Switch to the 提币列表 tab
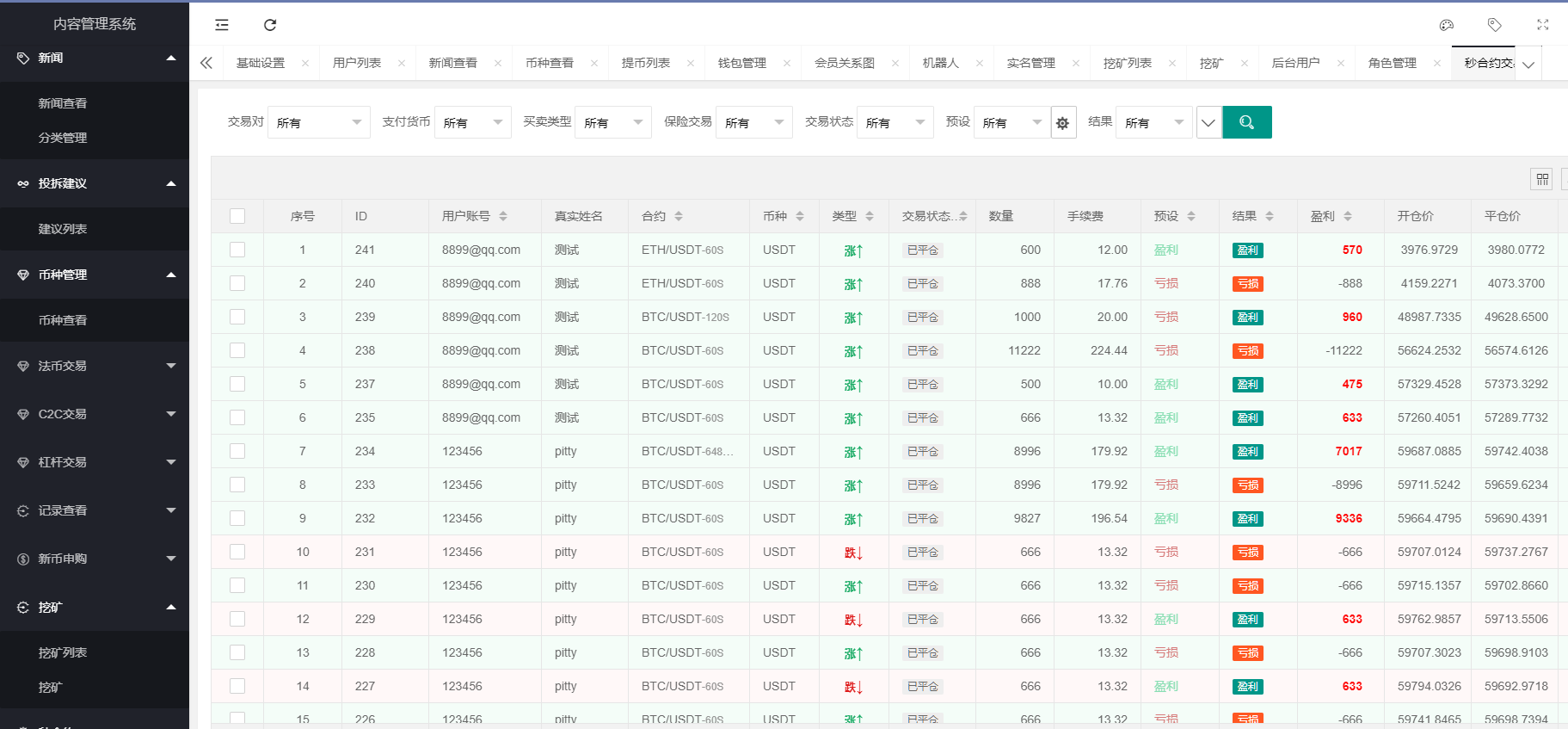 pyautogui.click(x=646, y=63)
